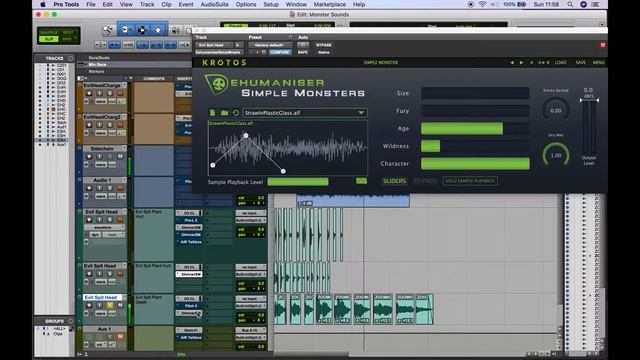This screenshot has height=360, width=640.
Task: Enable SLIP edit mode
Action: [49, 39]
